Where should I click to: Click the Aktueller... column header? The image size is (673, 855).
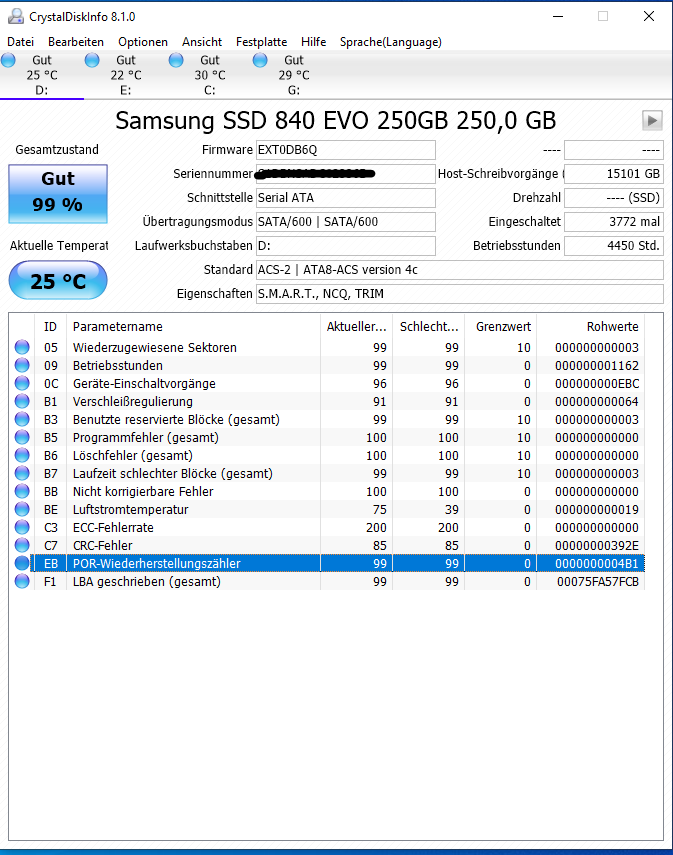(356, 327)
